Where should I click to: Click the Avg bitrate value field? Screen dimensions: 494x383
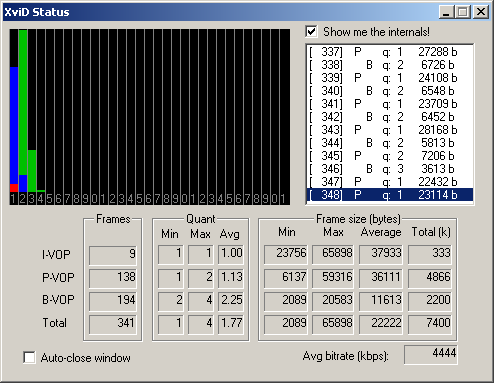pos(431,355)
